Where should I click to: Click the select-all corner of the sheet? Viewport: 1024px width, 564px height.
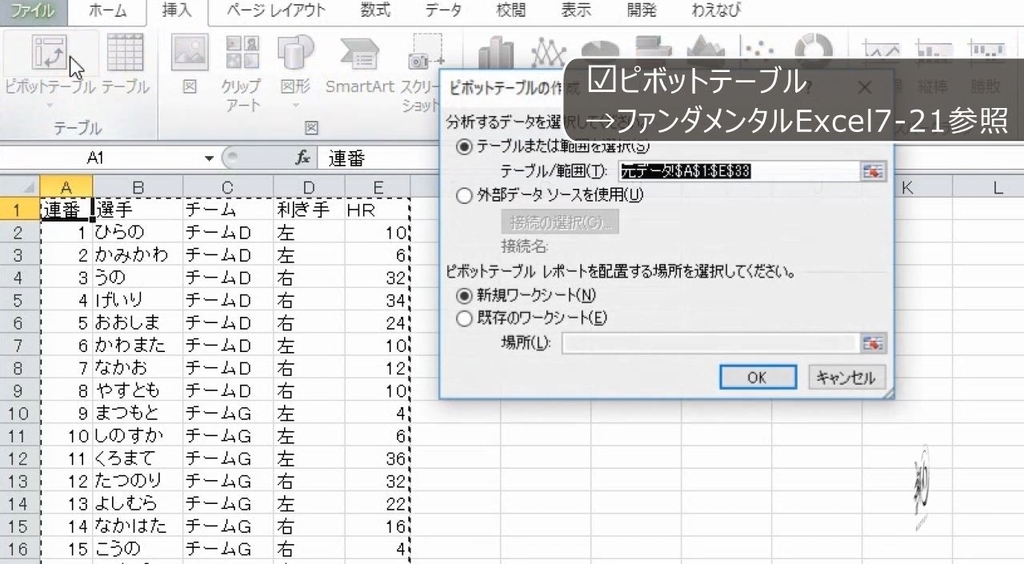coord(20,187)
